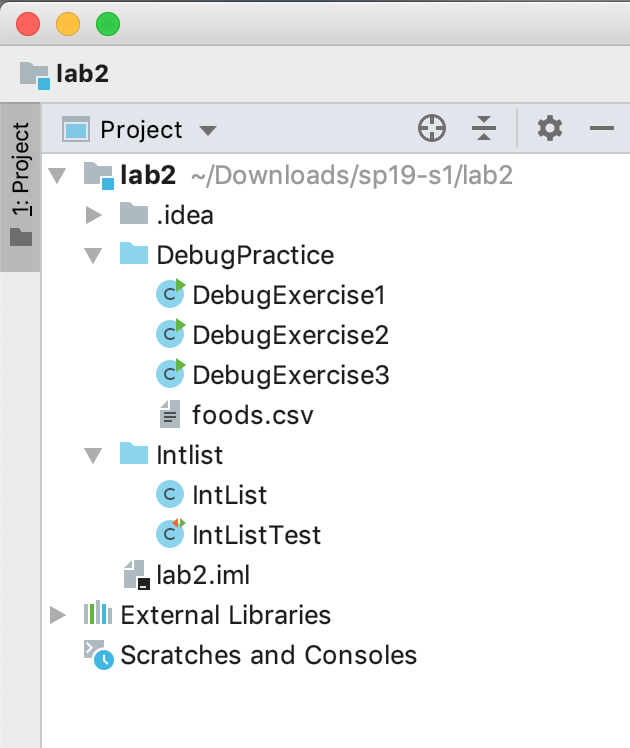Open the Project view dropdown

click(208, 130)
